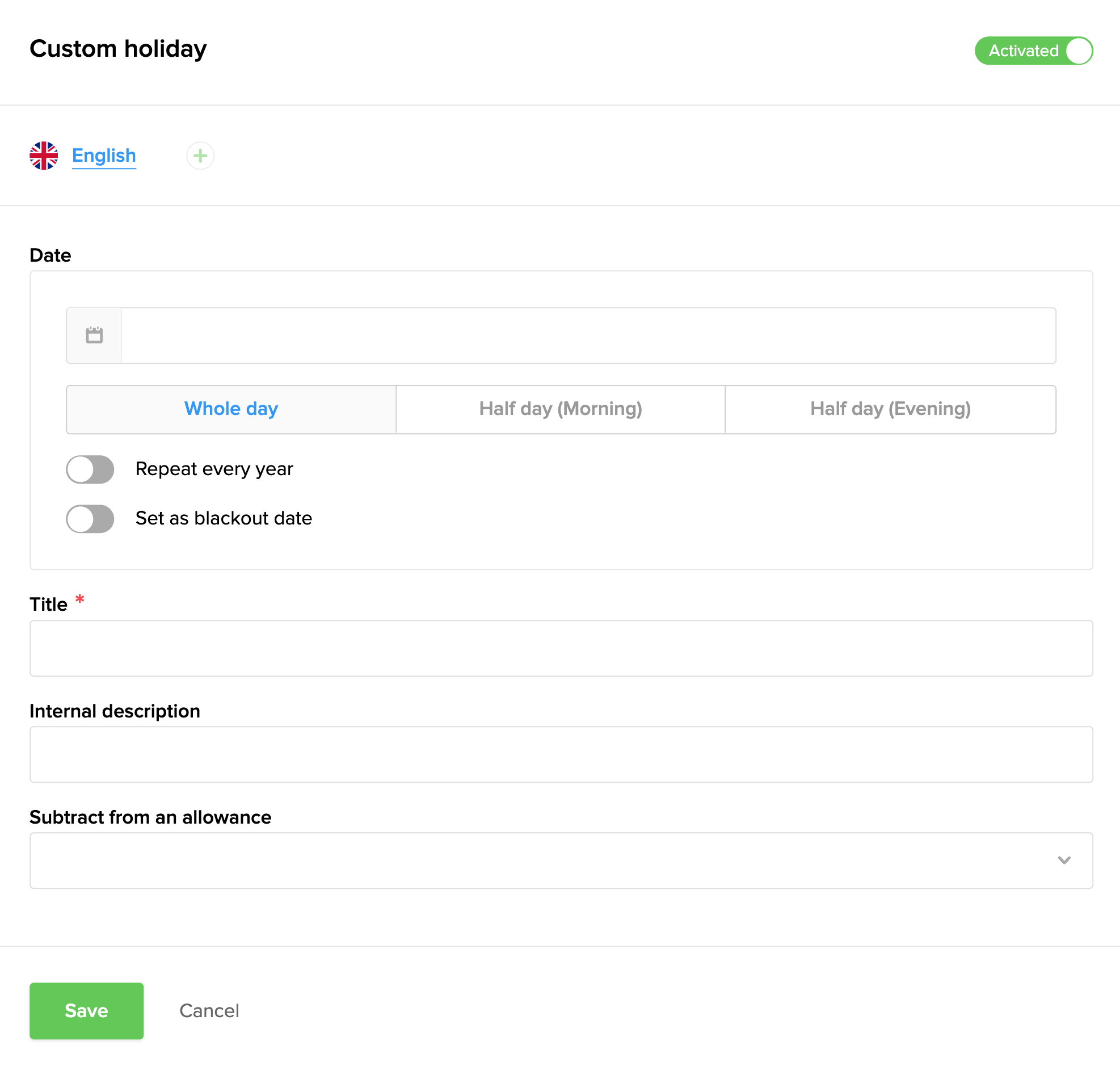Screen dimensions: 1120x1066
Task: Switch to Half day (Evening)
Action: (x=890, y=409)
